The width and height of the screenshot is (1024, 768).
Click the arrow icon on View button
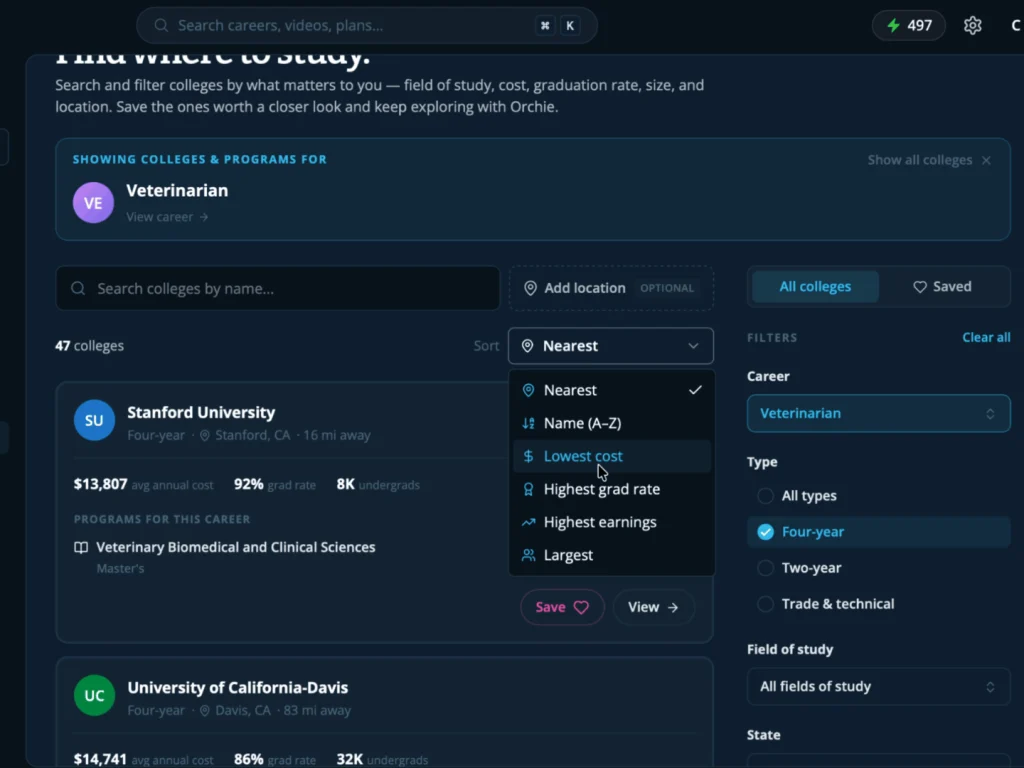[673, 607]
